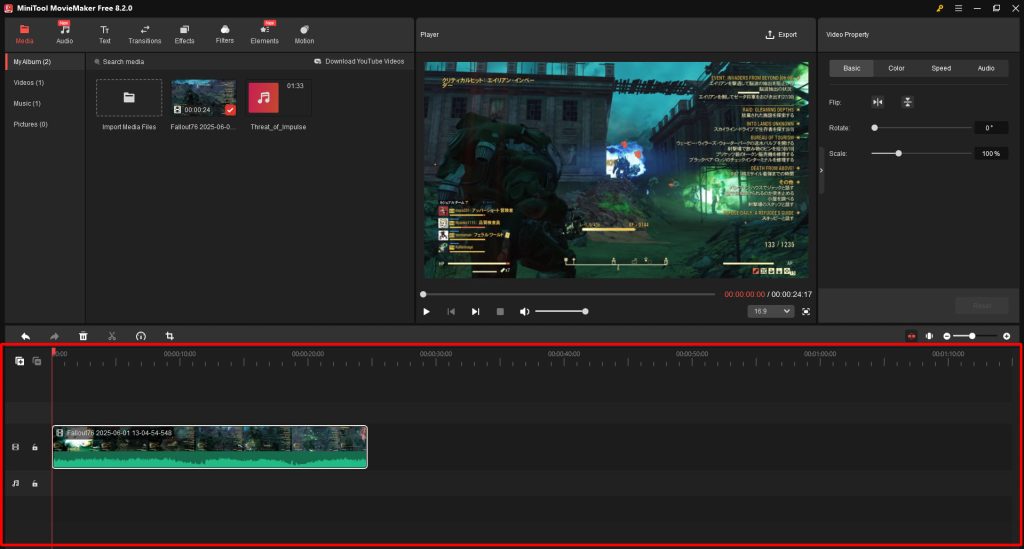The image size is (1024, 549).
Task: Zoom in the timeline
Action: tap(1006, 336)
